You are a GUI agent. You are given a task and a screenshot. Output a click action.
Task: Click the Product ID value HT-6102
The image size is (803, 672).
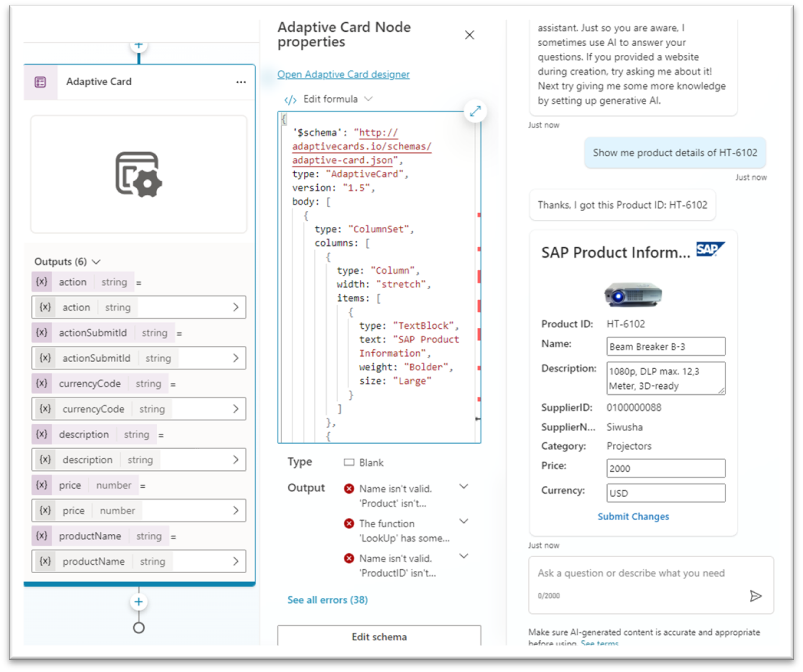(x=626, y=324)
